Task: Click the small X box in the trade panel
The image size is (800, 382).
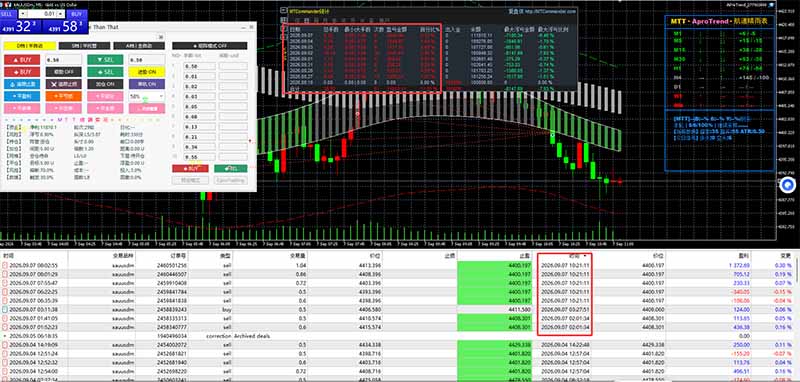Action: click(160, 37)
